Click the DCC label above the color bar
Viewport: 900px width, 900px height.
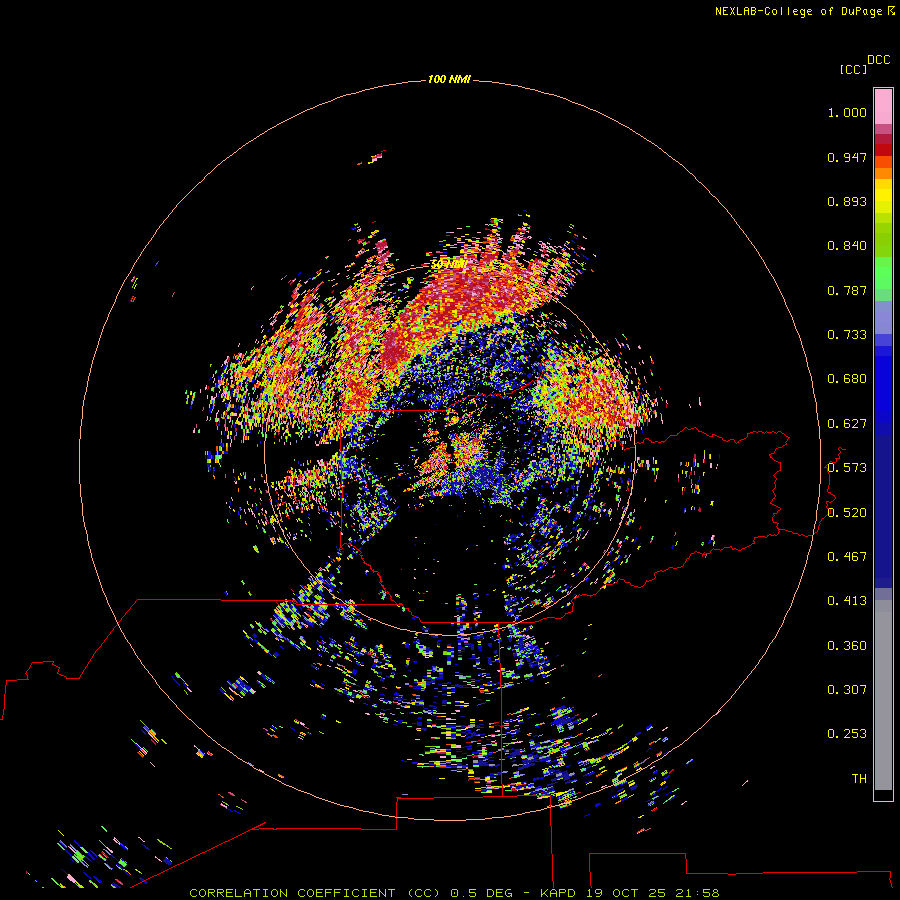tap(878, 60)
